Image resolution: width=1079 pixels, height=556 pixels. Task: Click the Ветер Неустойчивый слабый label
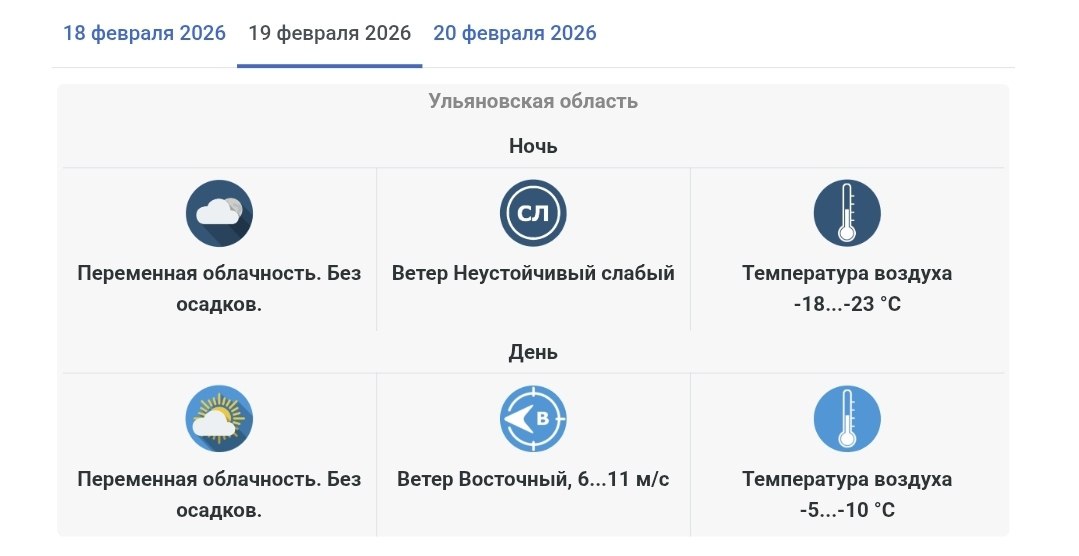tap(533, 273)
